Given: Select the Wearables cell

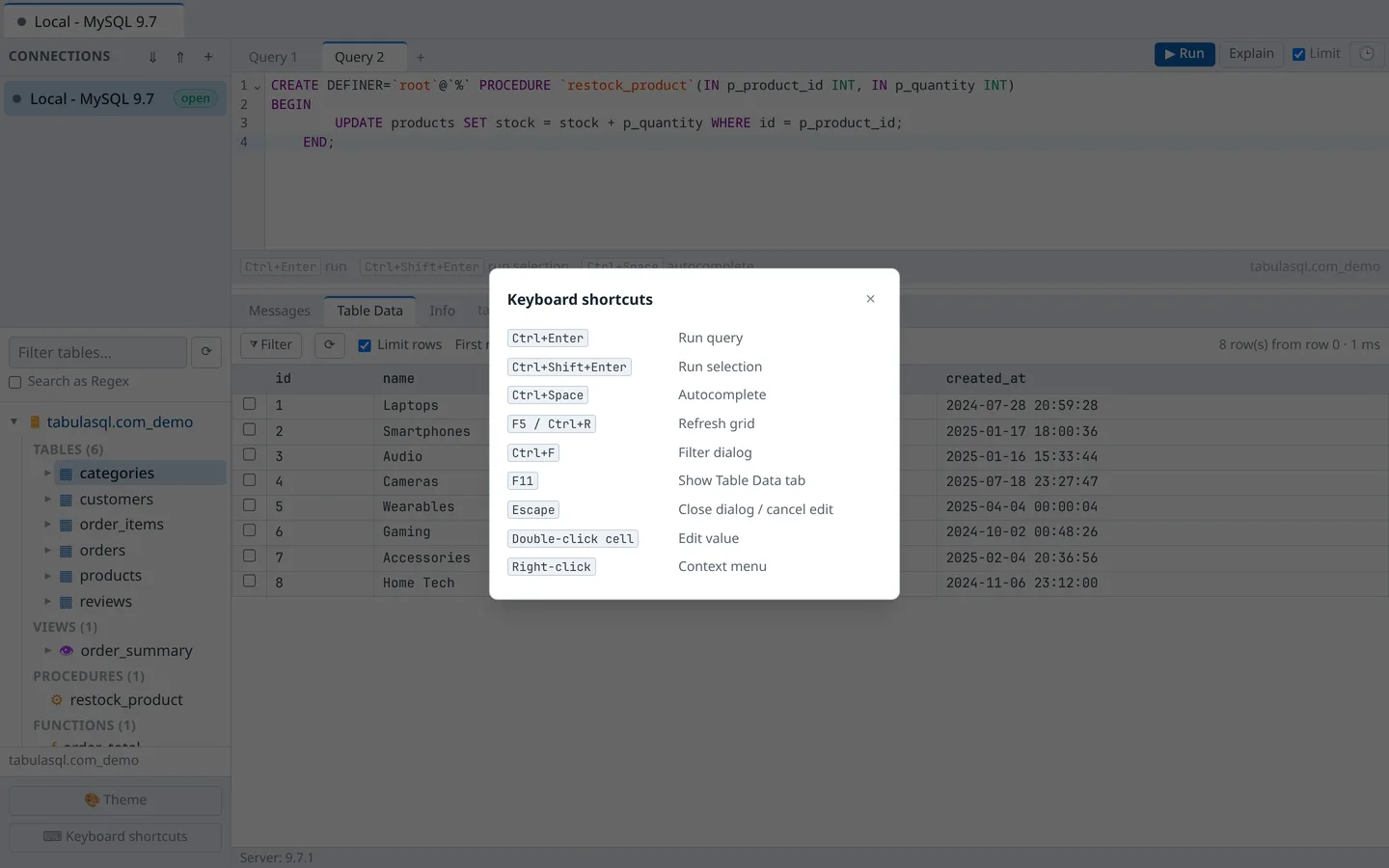Looking at the screenshot, I should (419, 506).
